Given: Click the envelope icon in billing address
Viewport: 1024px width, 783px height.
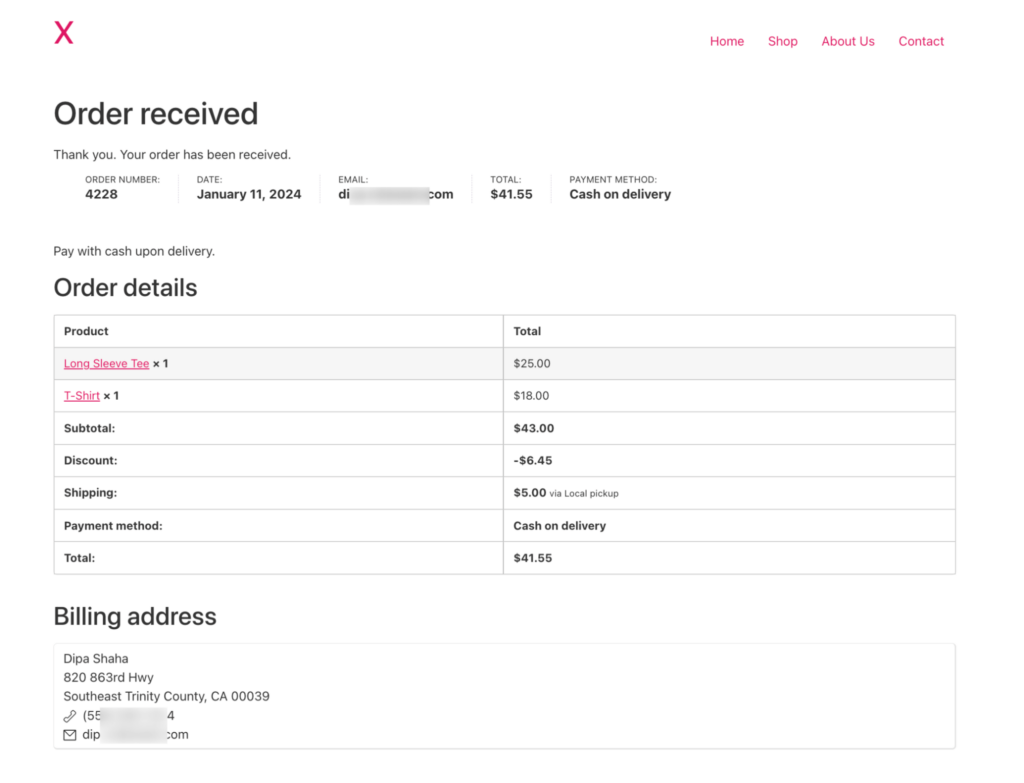Looking at the screenshot, I should (x=70, y=735).
